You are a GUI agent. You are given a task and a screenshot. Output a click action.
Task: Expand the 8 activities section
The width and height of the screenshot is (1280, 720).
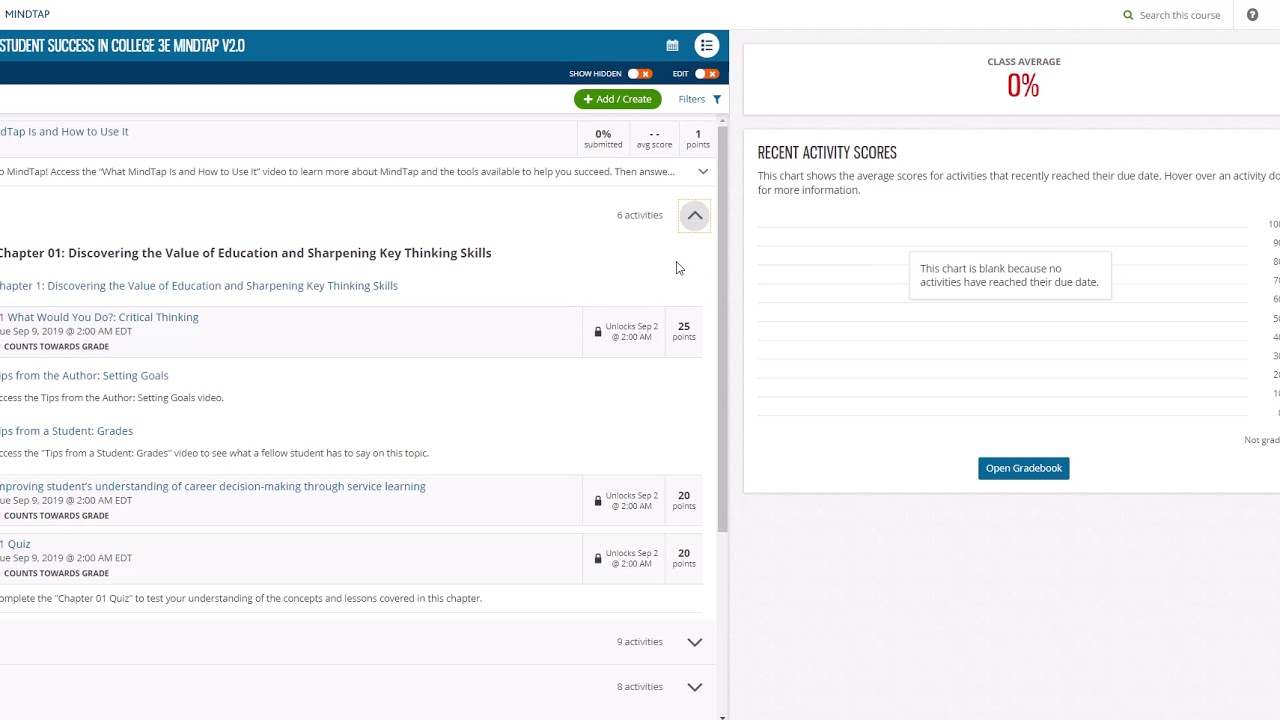[x=695, y=687]
